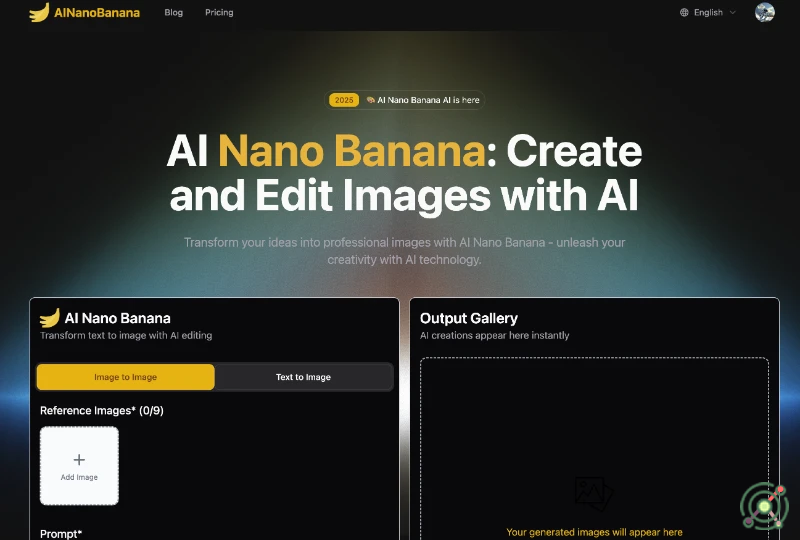Click the dashed Output Gallery preview area
The height and width of the screenshot is (540, 800).
coord(594,430)
